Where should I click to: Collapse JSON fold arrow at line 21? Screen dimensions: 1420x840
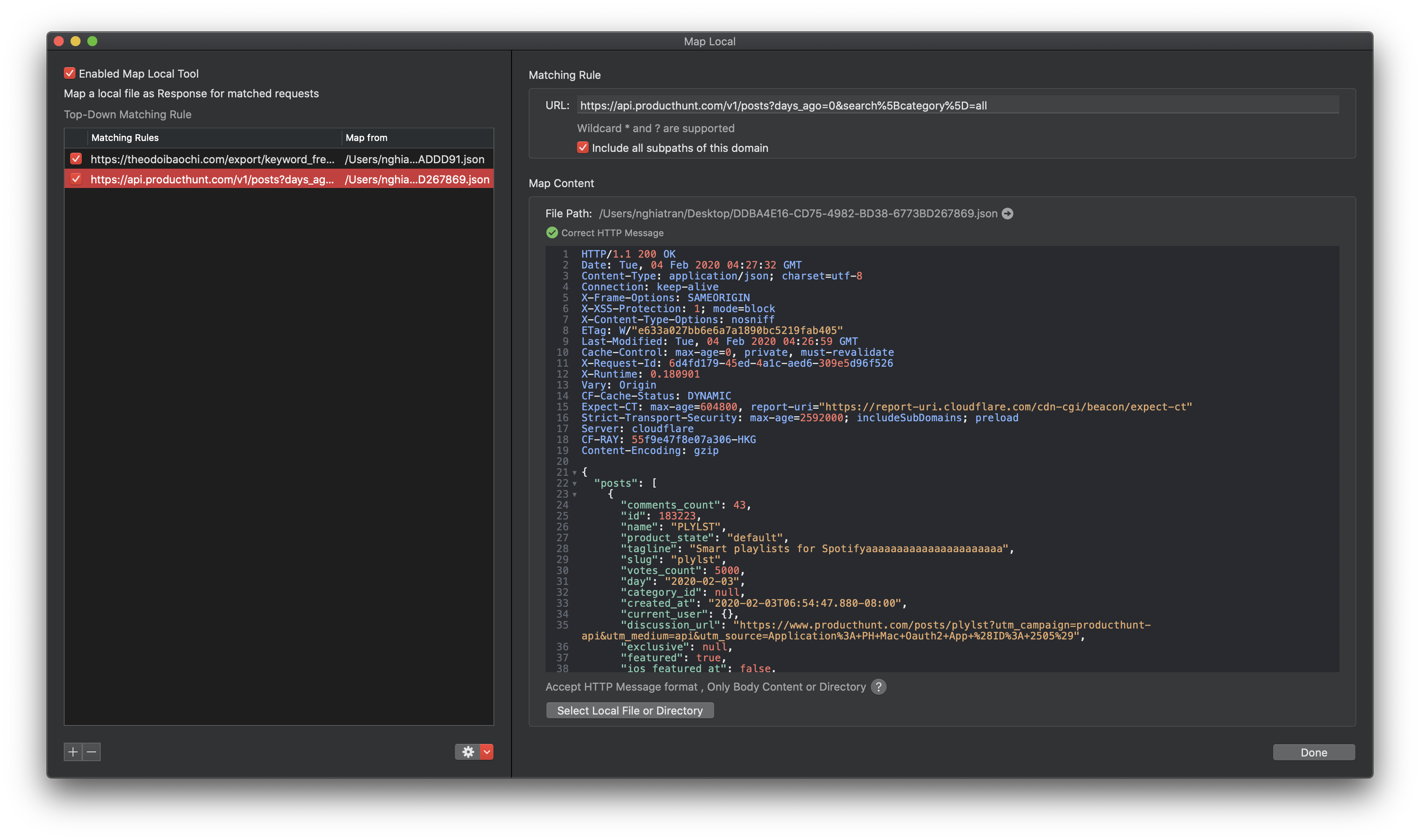[574, 472]
